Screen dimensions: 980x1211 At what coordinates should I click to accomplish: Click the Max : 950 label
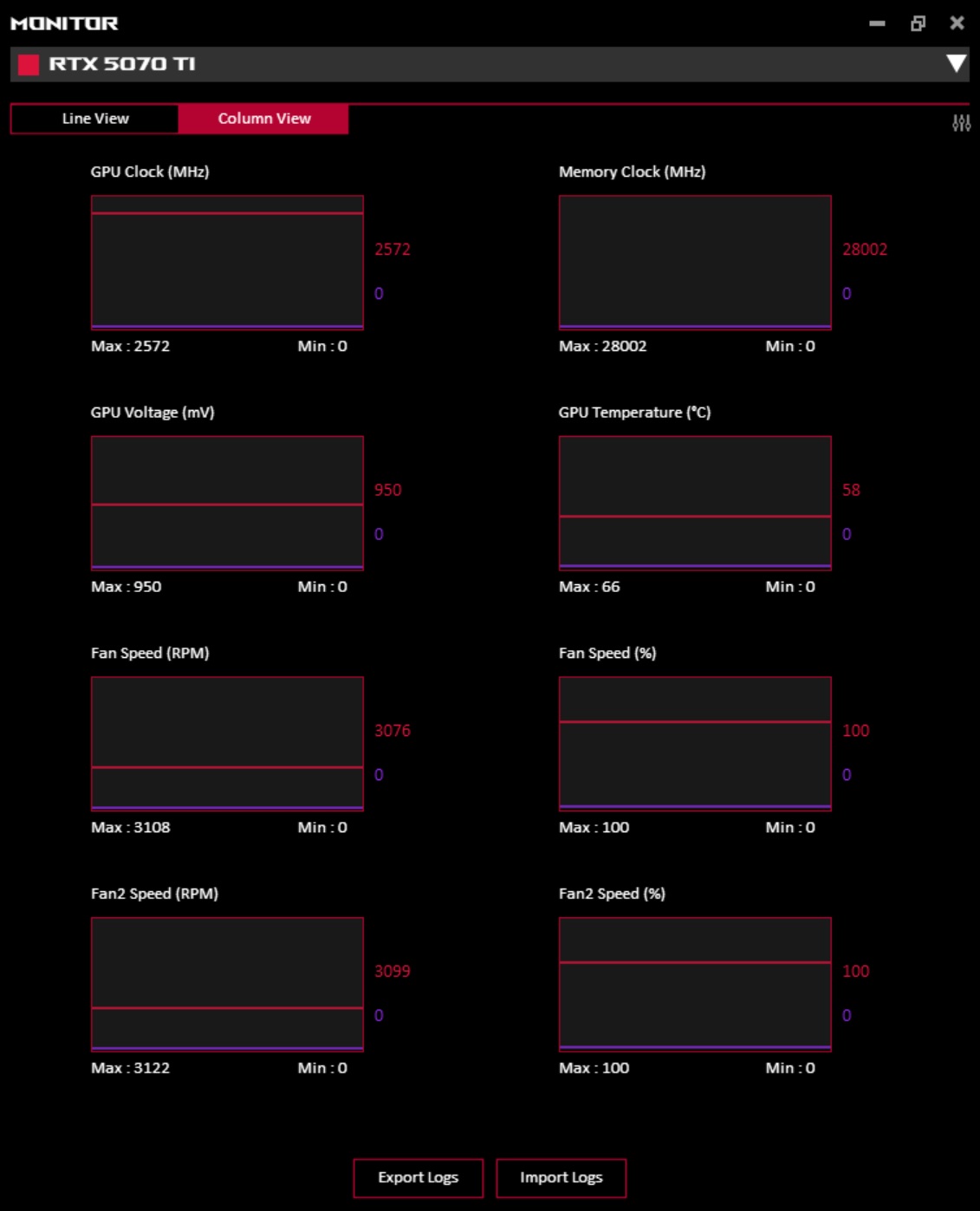[x=126, y=587]
